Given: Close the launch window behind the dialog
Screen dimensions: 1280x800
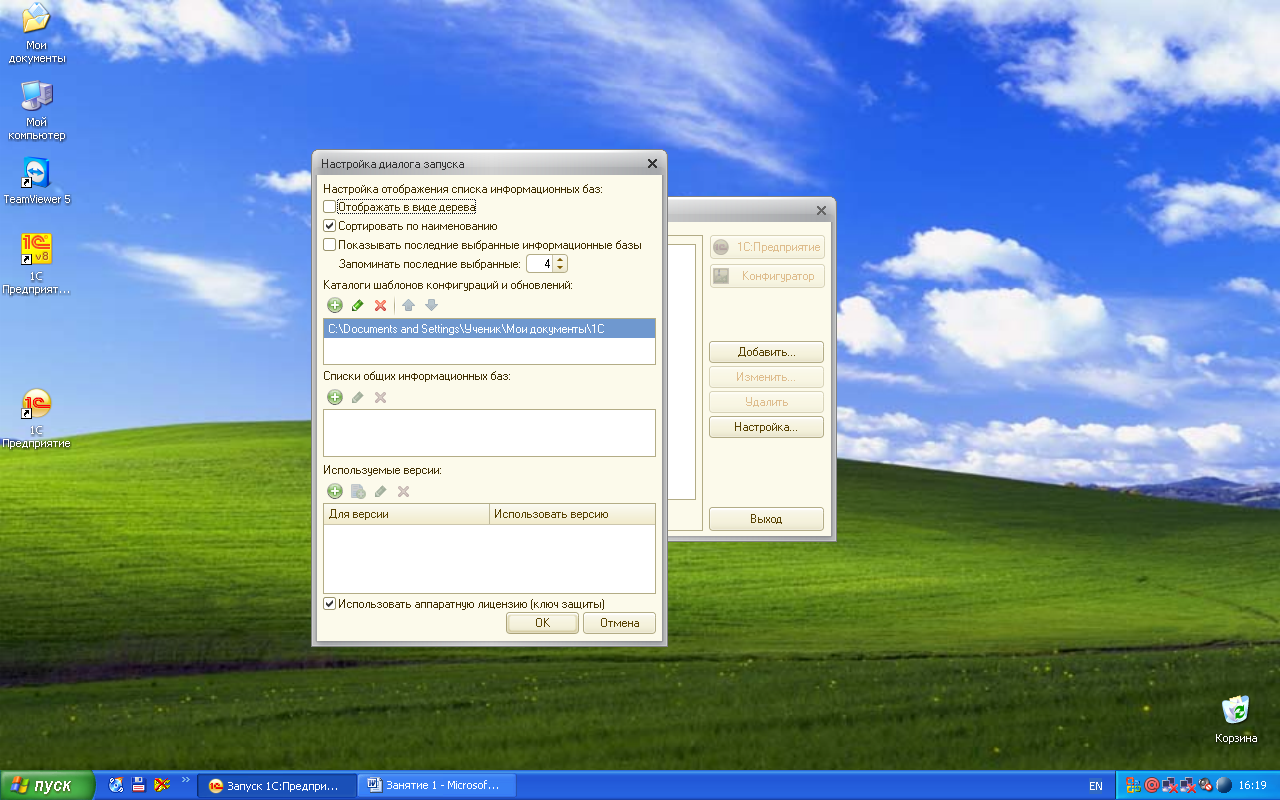Looking at the screenshot, I should tap(822, 211).
